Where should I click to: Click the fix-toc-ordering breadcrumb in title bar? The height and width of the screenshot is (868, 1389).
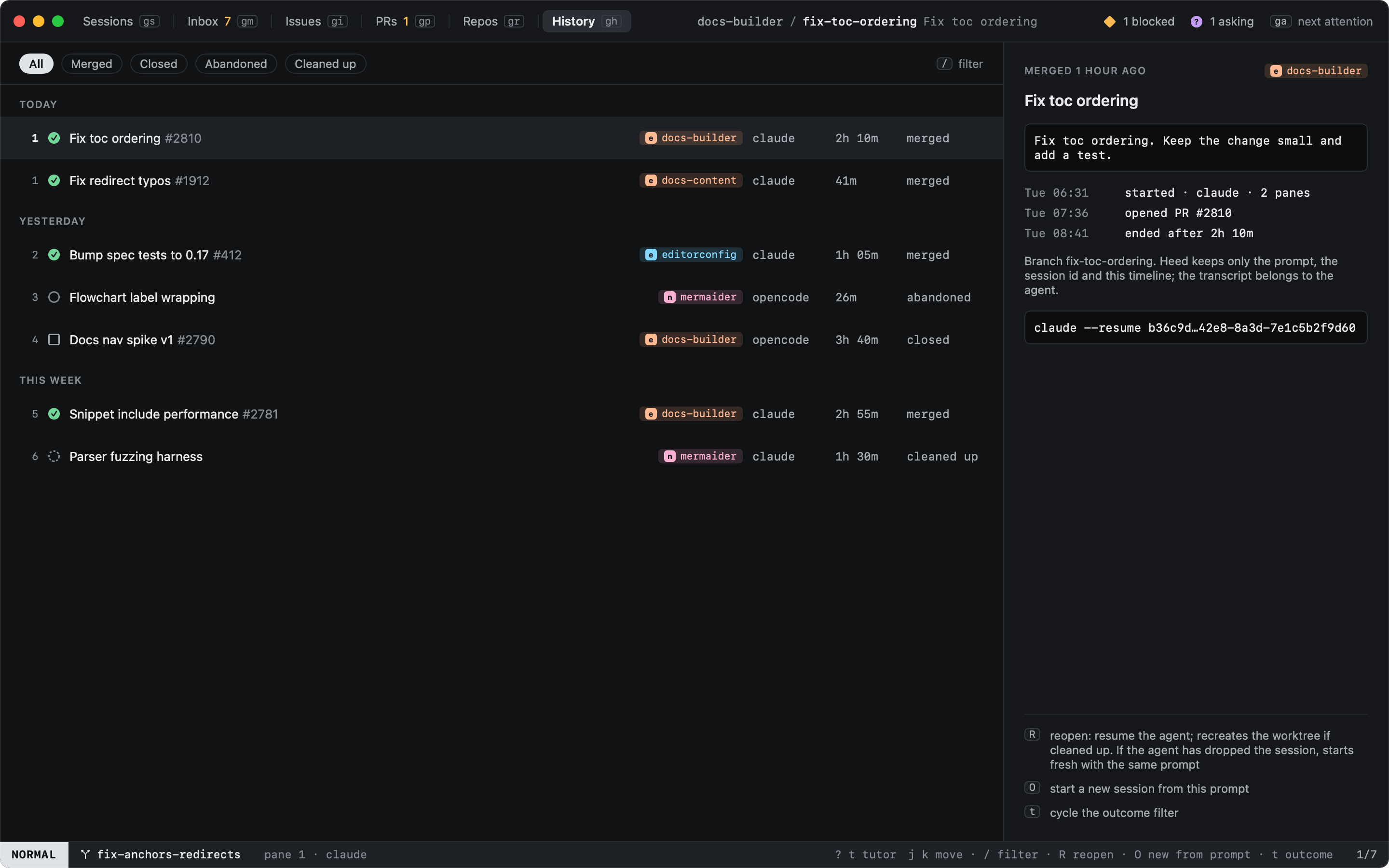(x=859, y=21)
